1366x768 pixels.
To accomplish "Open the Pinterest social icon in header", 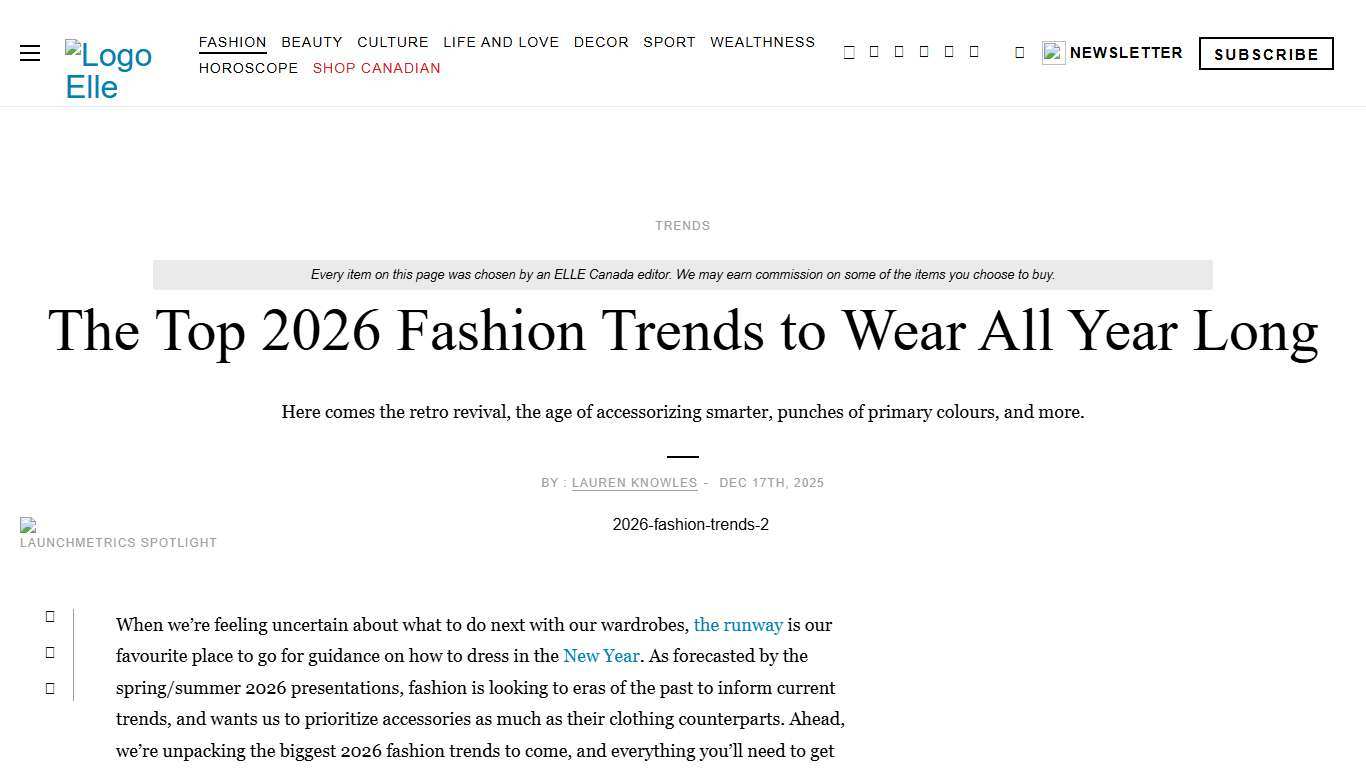I will click(924, 52).
